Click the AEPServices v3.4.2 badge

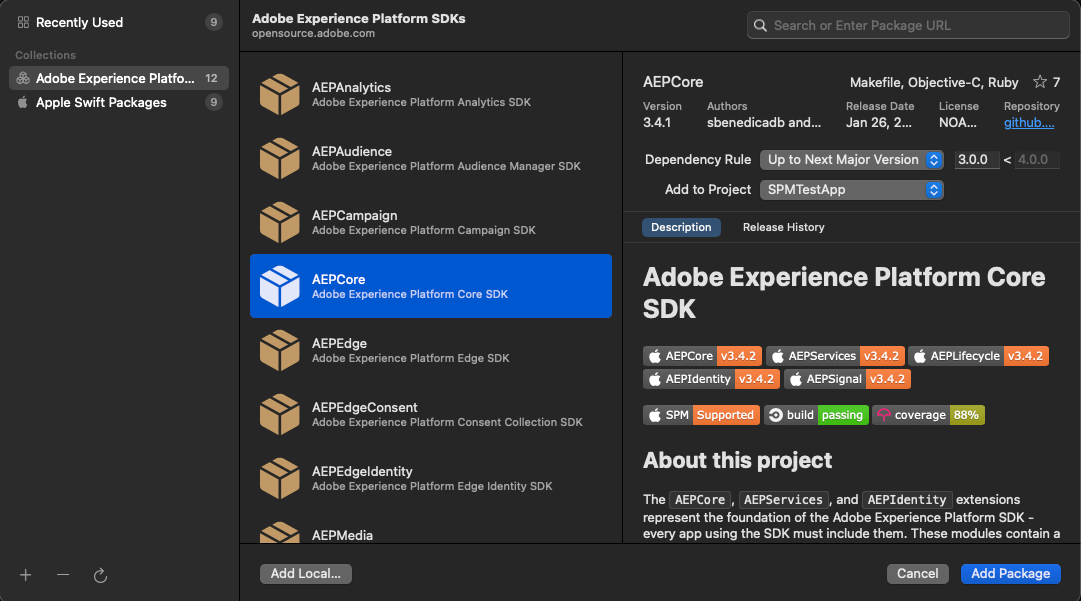click(x=836, y=356)
